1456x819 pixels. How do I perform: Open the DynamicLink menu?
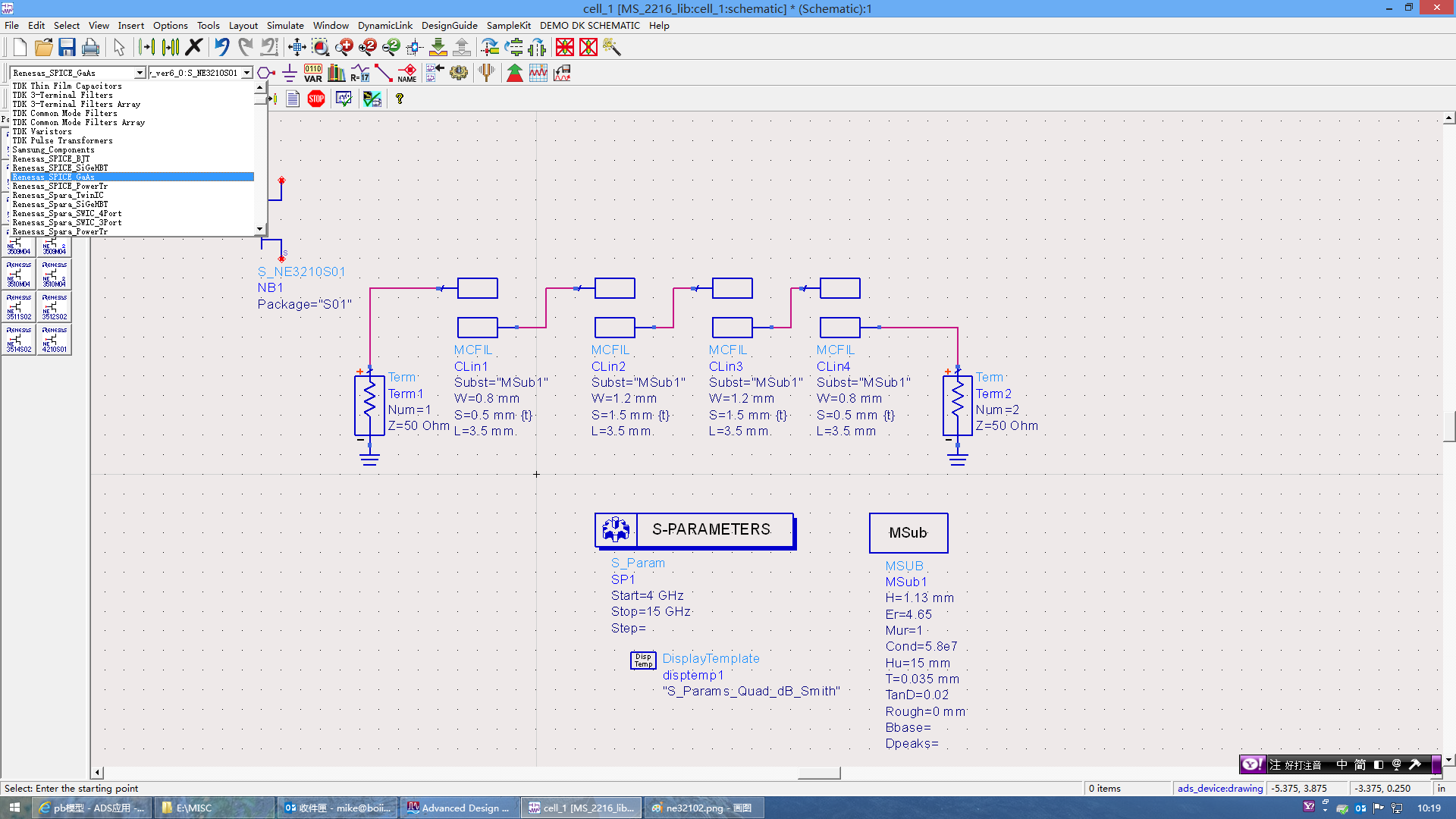tap(384, 25)
